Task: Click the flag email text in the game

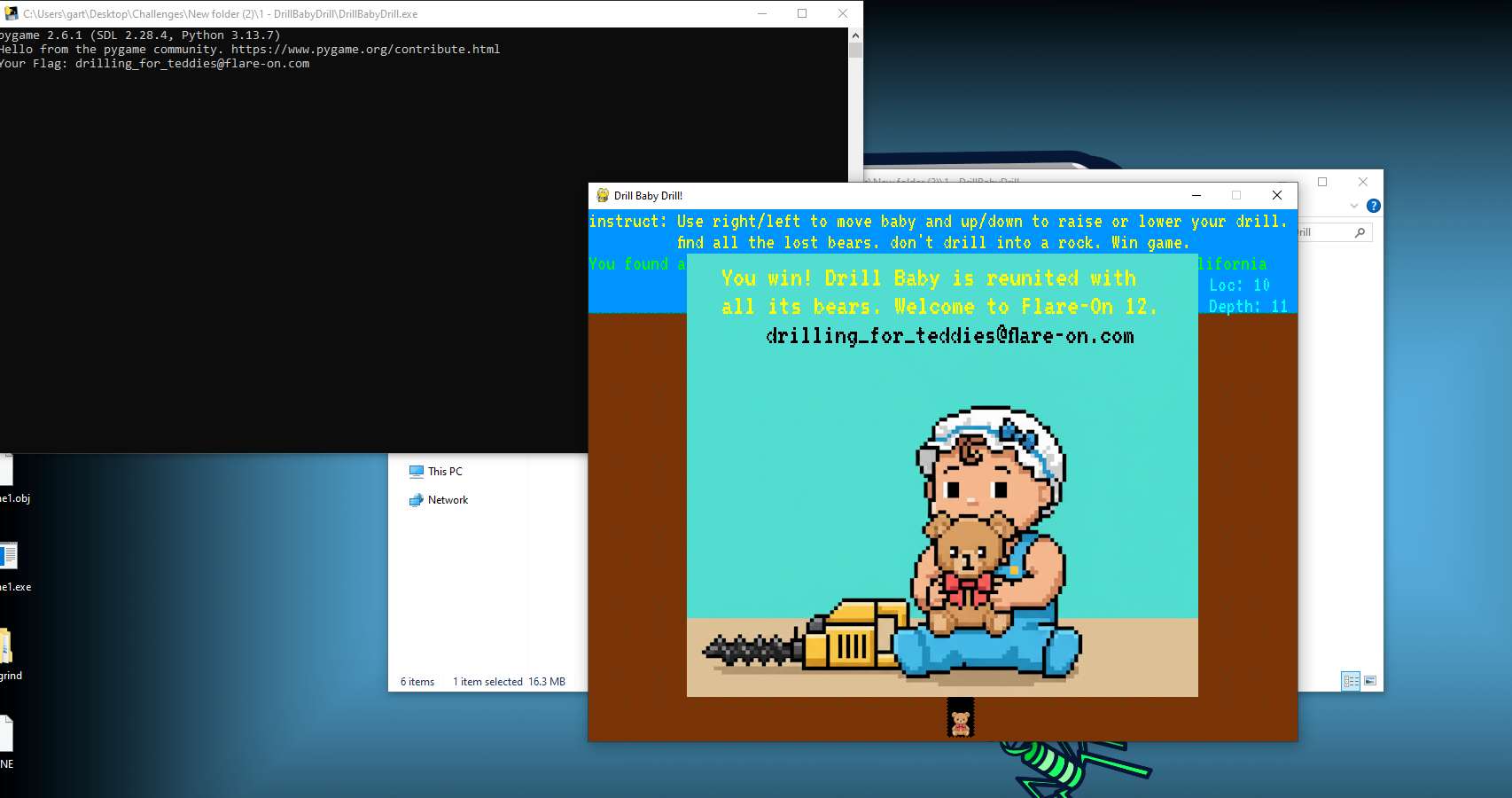Action: tap(950, 336)
